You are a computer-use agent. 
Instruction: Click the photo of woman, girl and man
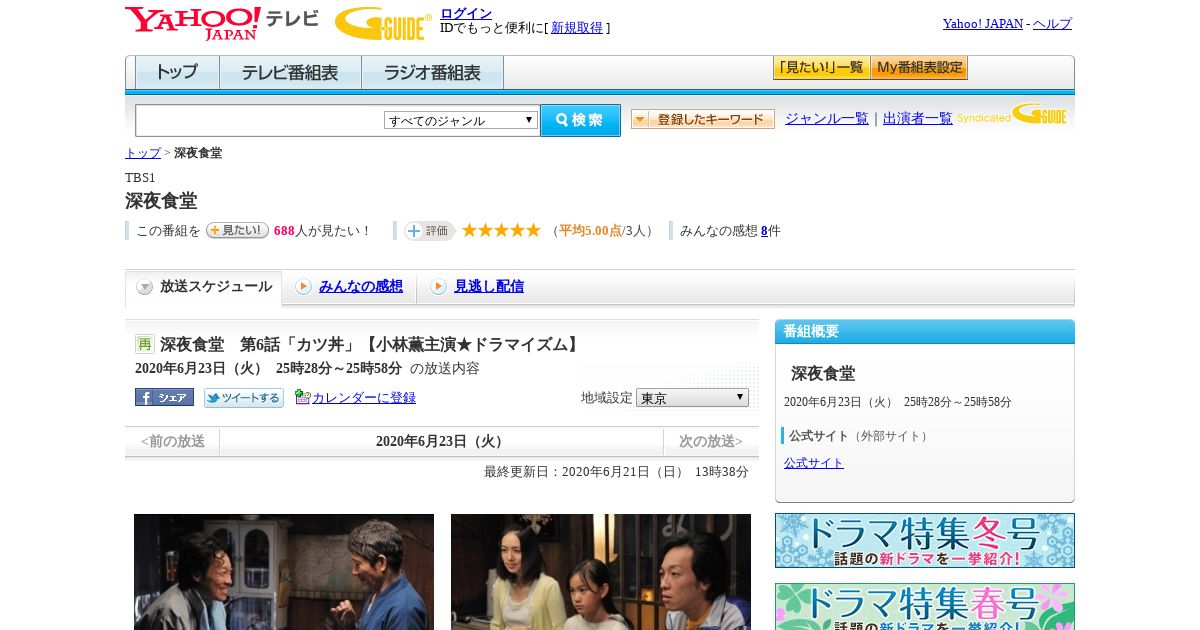601,572
